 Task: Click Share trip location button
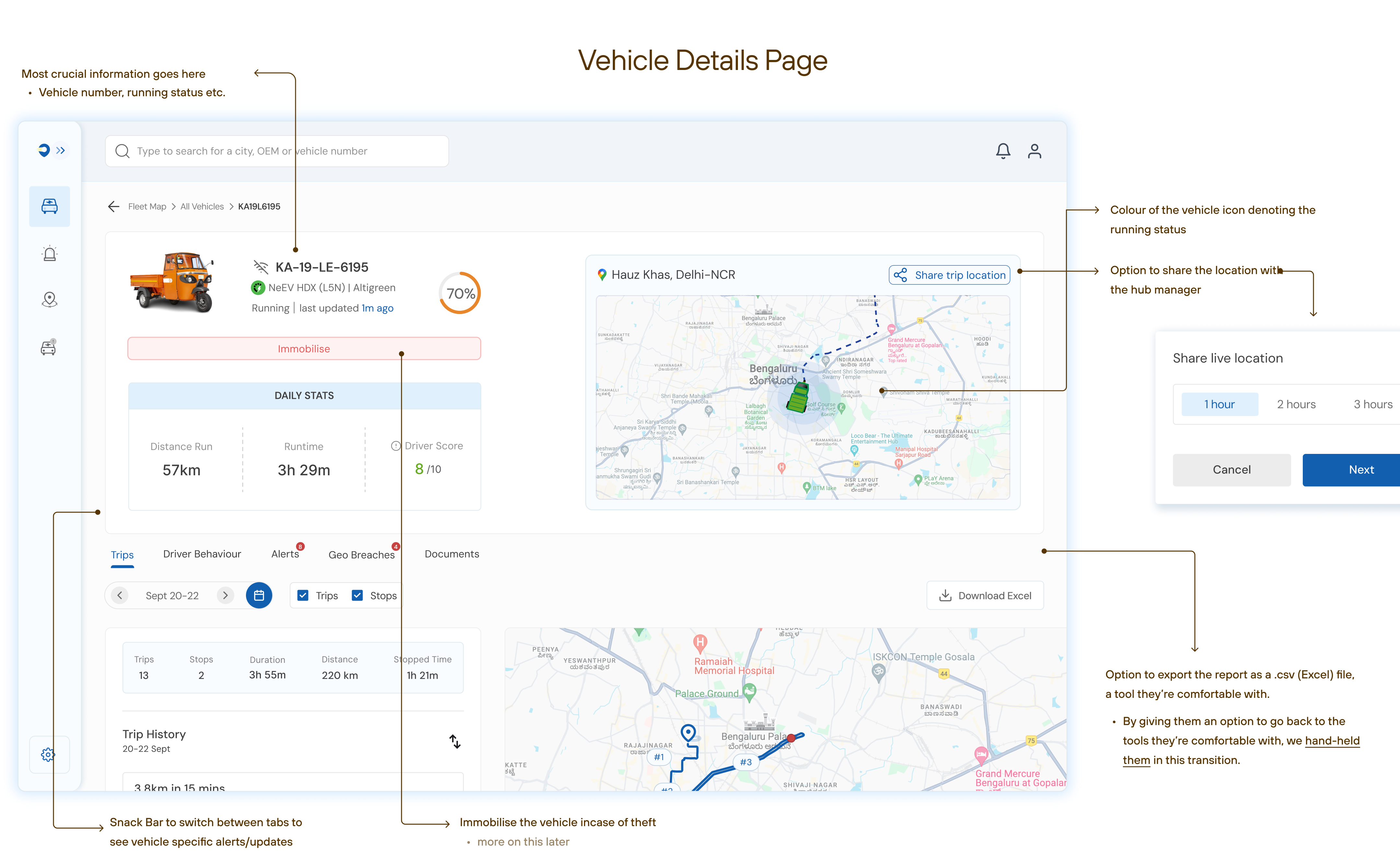tap(950, 275)
